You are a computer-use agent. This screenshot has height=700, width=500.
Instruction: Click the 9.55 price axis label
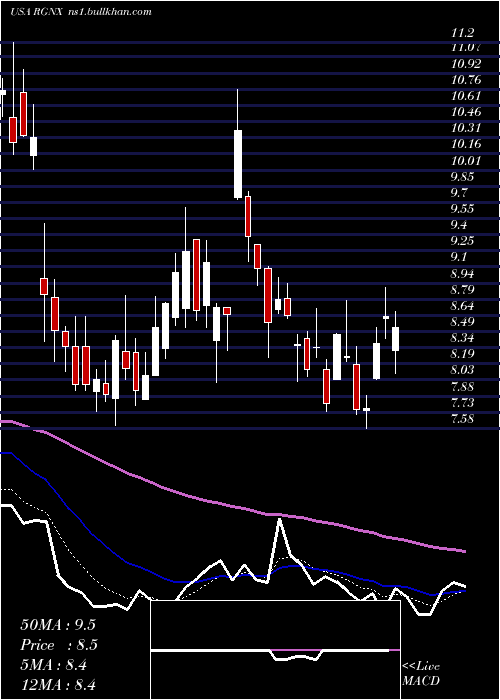[462, 208]
